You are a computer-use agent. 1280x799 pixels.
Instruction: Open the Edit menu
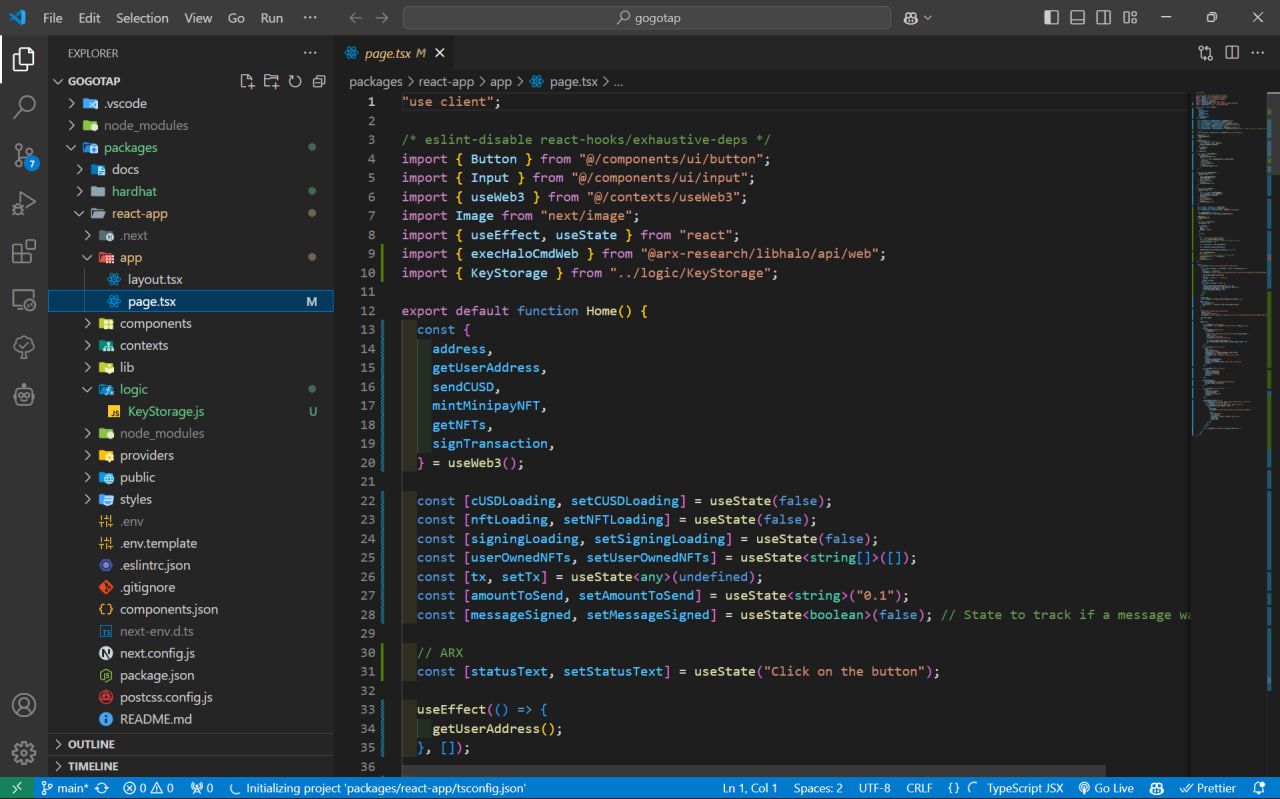[89, 18]
